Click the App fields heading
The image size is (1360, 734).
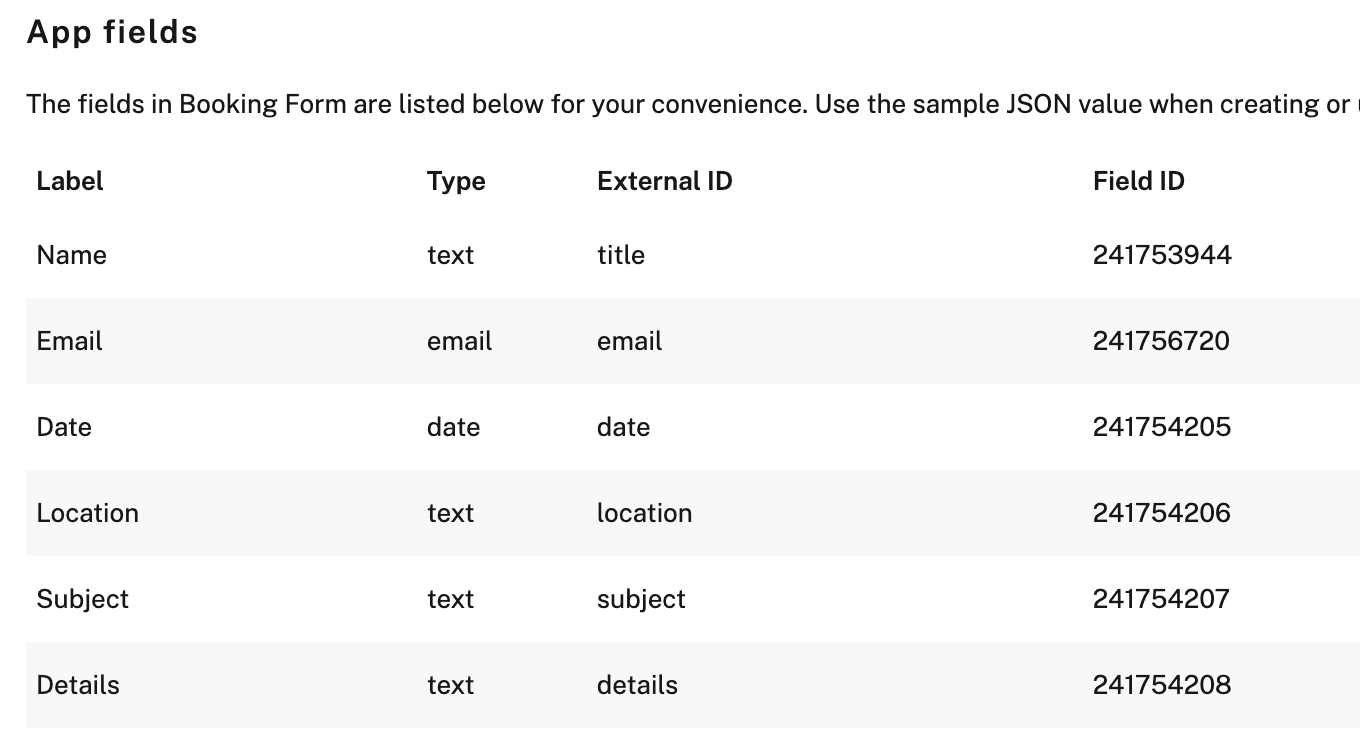tap(112, 33)
